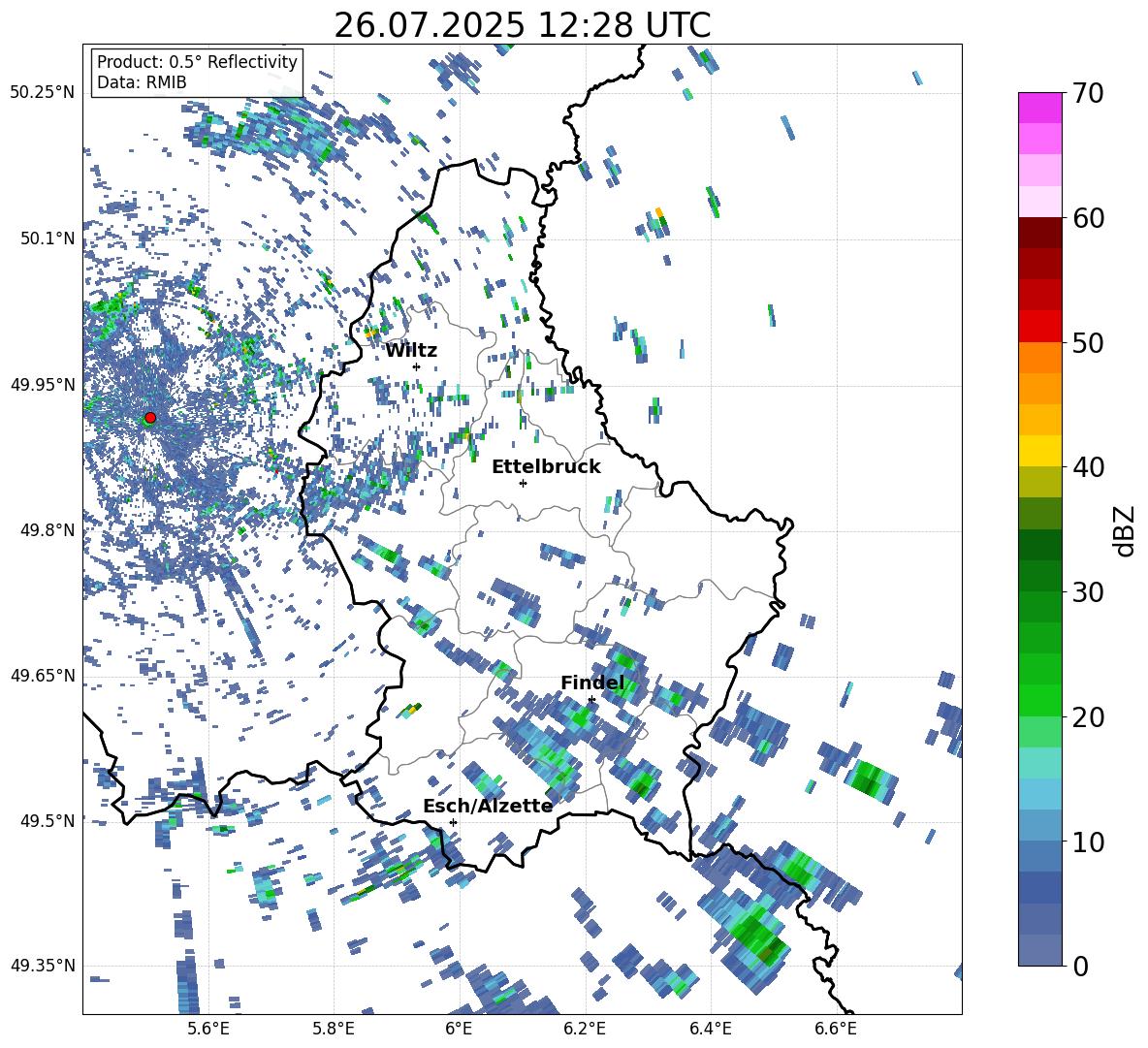This screenshot has width=1148, height=1048.
Task: Select the Findel station label
Action: tap(592, 683)
